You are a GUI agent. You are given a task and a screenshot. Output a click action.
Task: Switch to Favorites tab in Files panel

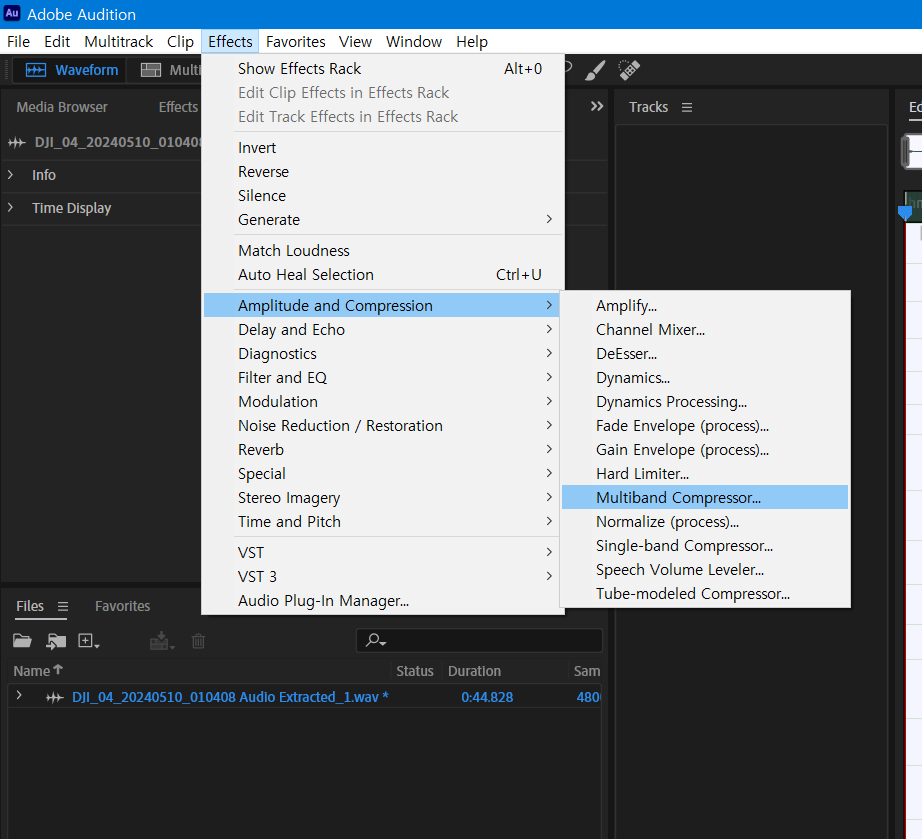click(122, 606)
